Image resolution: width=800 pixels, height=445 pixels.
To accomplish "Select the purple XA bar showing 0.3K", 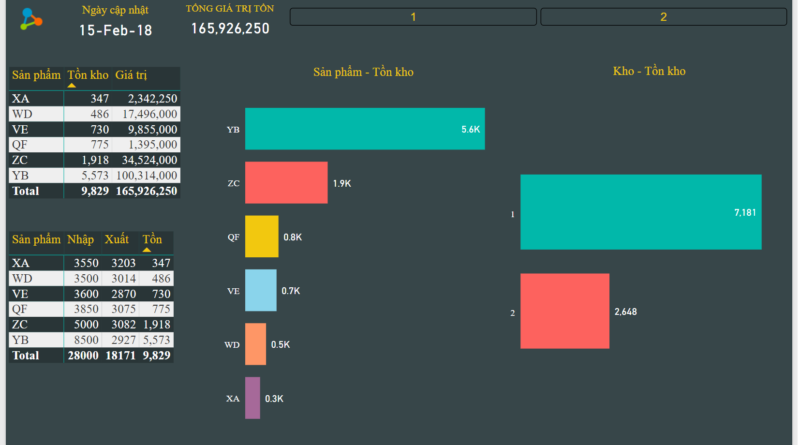I will click(x=252, y=398).
